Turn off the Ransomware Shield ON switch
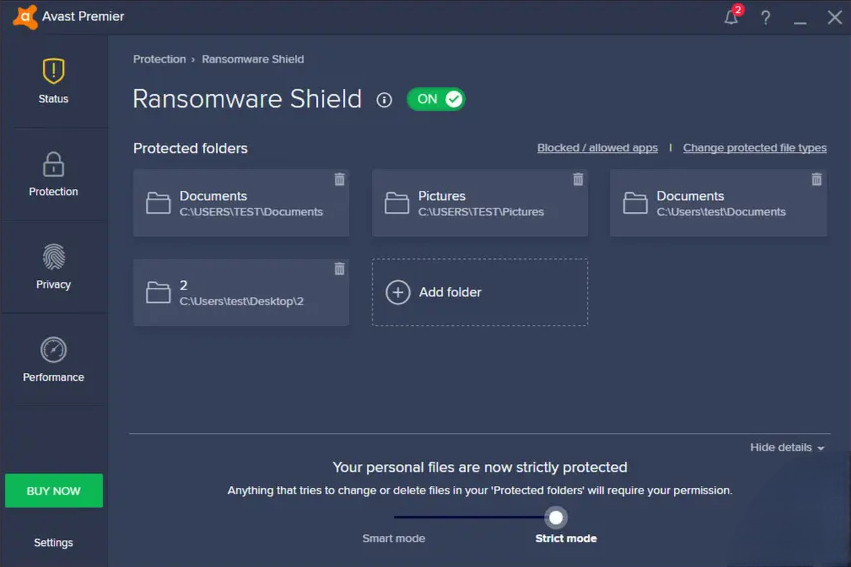This screenshot has height=567, width=851. click(x=436, y=99)
